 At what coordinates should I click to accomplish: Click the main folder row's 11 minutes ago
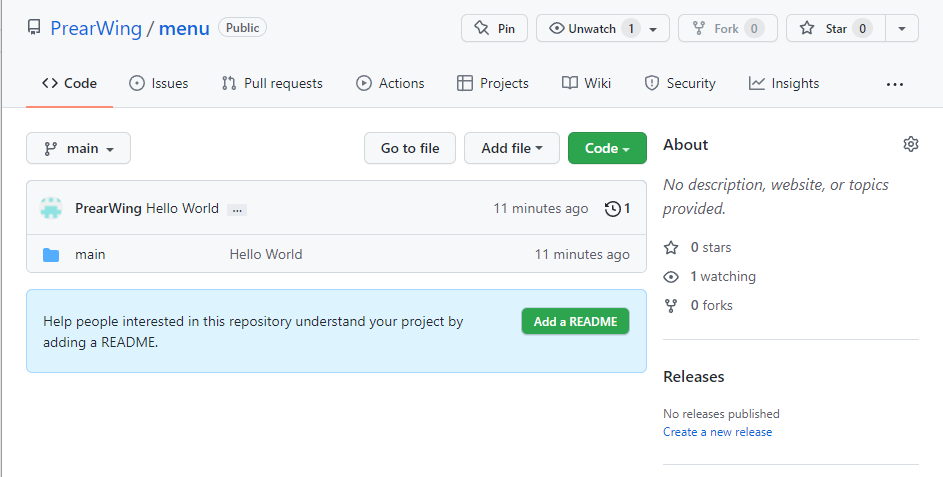tap(582, 254)
